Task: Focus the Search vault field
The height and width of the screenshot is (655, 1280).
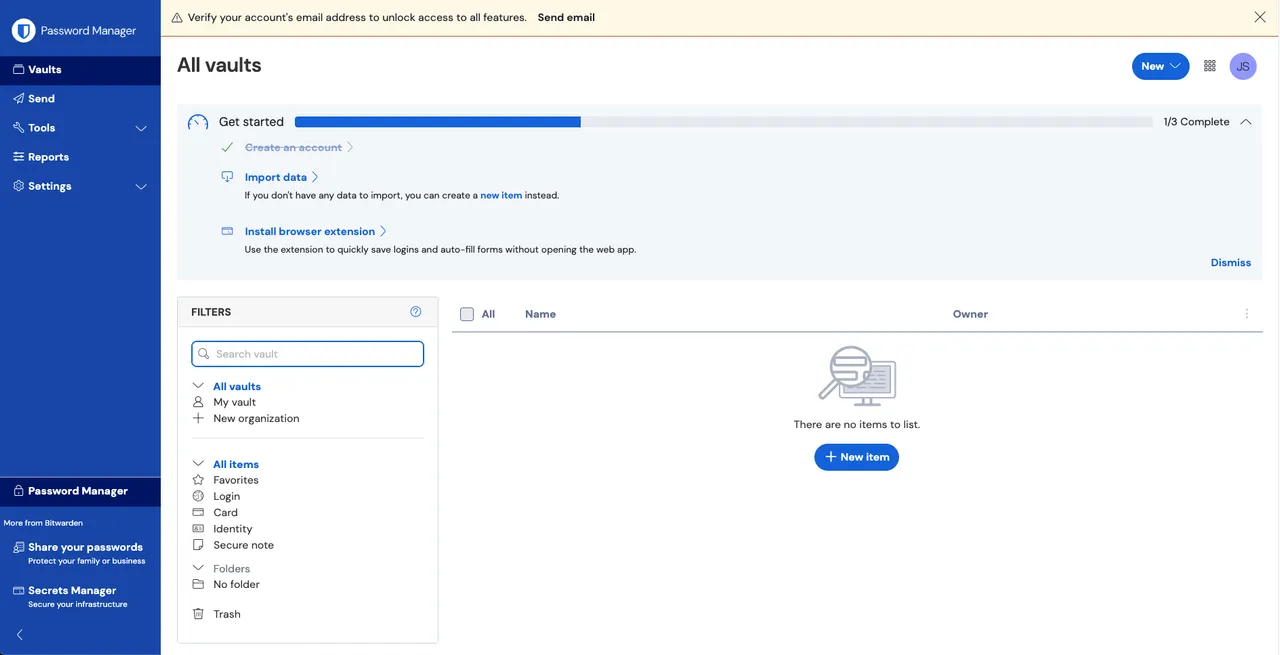Action: pos(308,354)
